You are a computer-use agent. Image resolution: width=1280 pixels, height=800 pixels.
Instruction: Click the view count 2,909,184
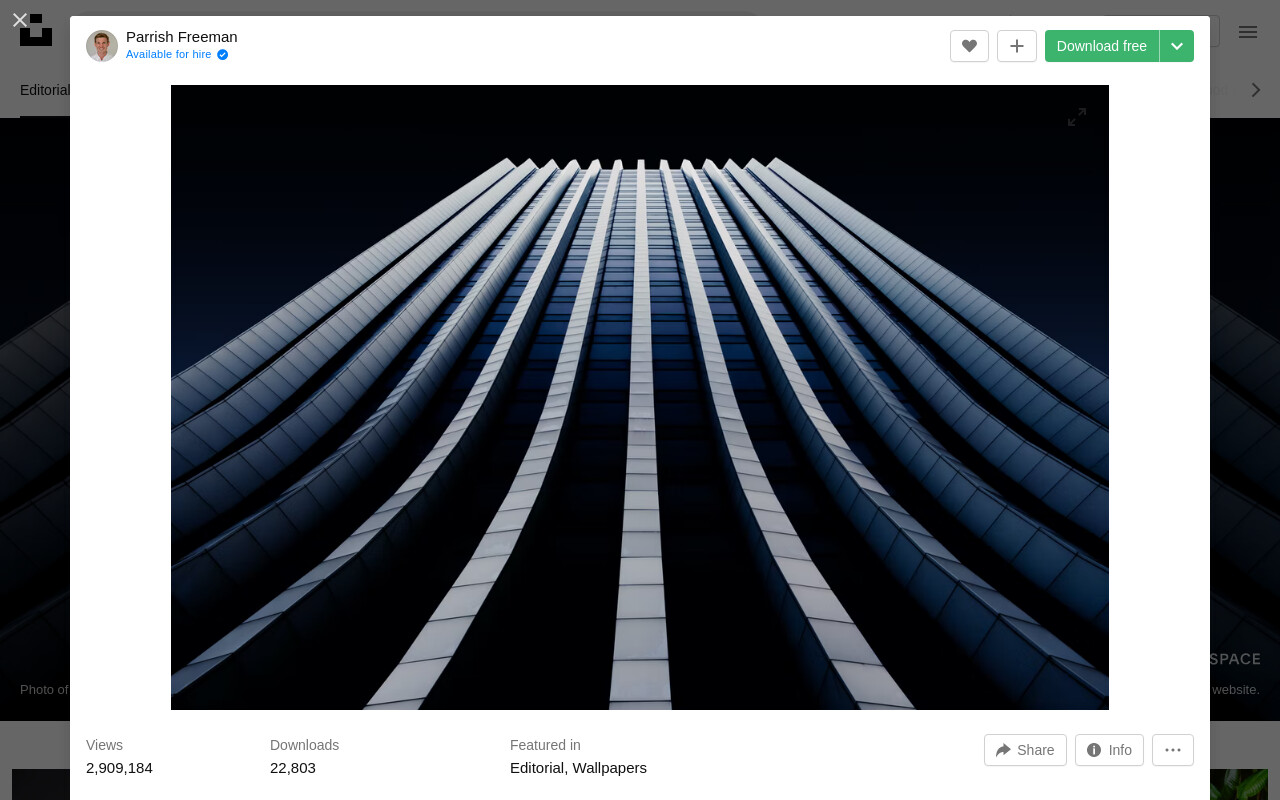click(x=119, y=768)
